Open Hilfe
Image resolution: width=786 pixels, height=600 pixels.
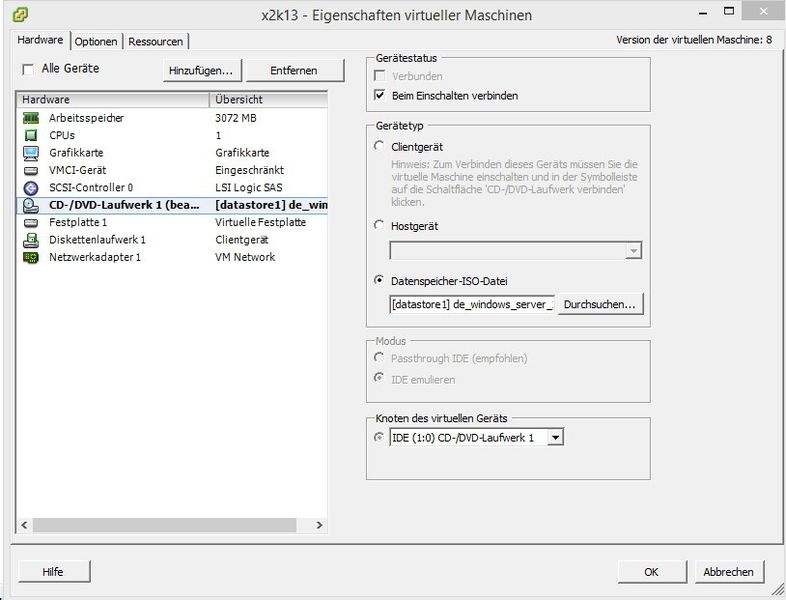point(53,572)
